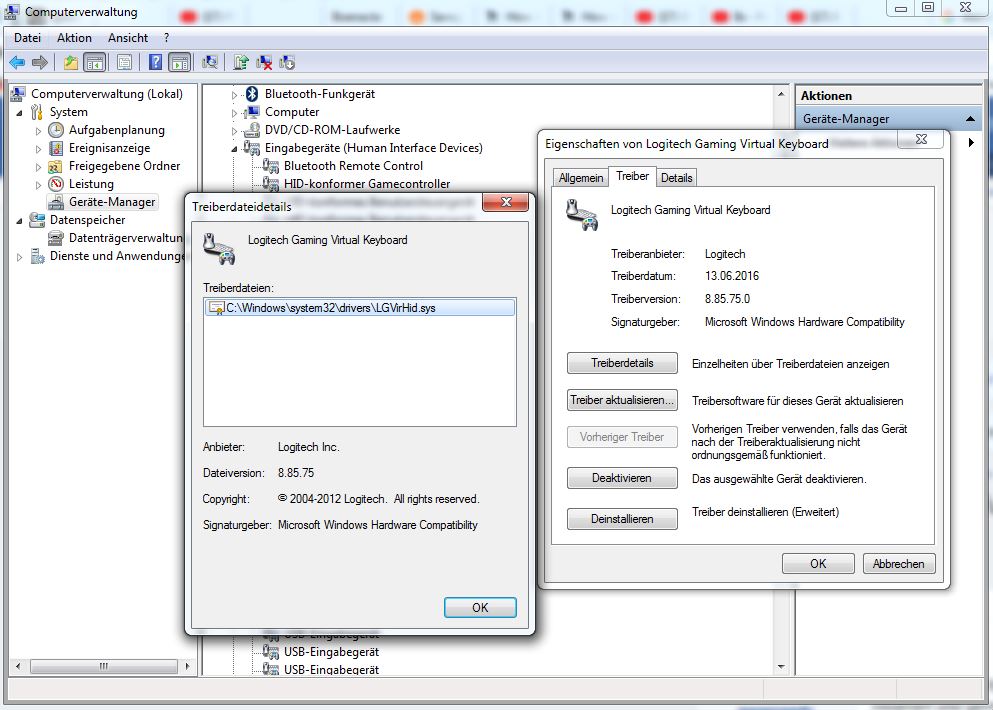Viewport: 993px width, 710px height.
Task: Click the Dienste und Anwendungen icon
Action: (37, 256)
